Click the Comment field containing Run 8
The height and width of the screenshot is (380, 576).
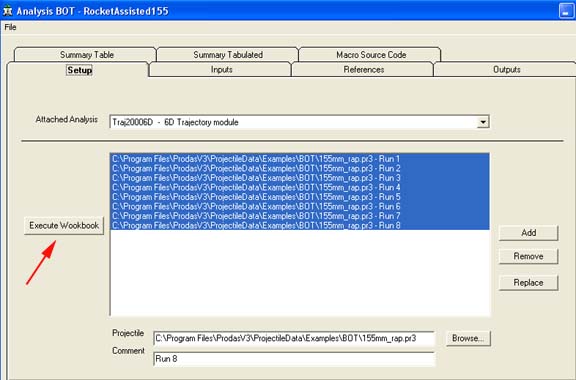(x=294, y=359)
